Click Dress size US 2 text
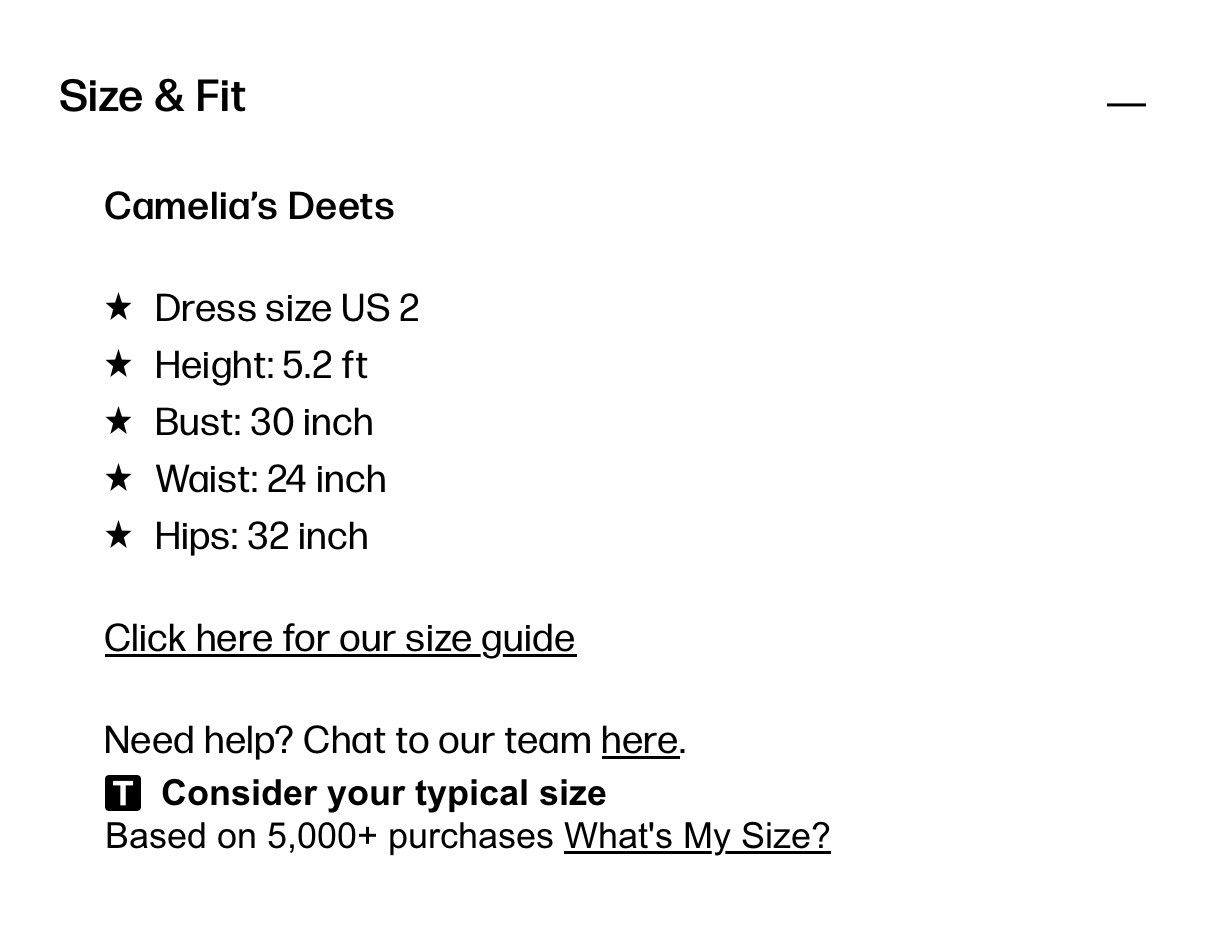Screen dimensions: 1206x939 pos(287,308)
